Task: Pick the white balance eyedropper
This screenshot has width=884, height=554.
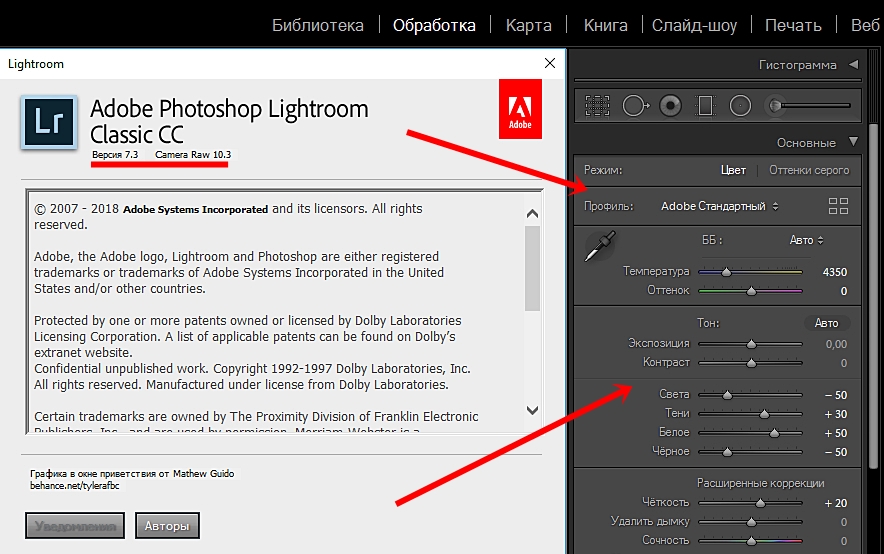Action: tap(600, 246)
